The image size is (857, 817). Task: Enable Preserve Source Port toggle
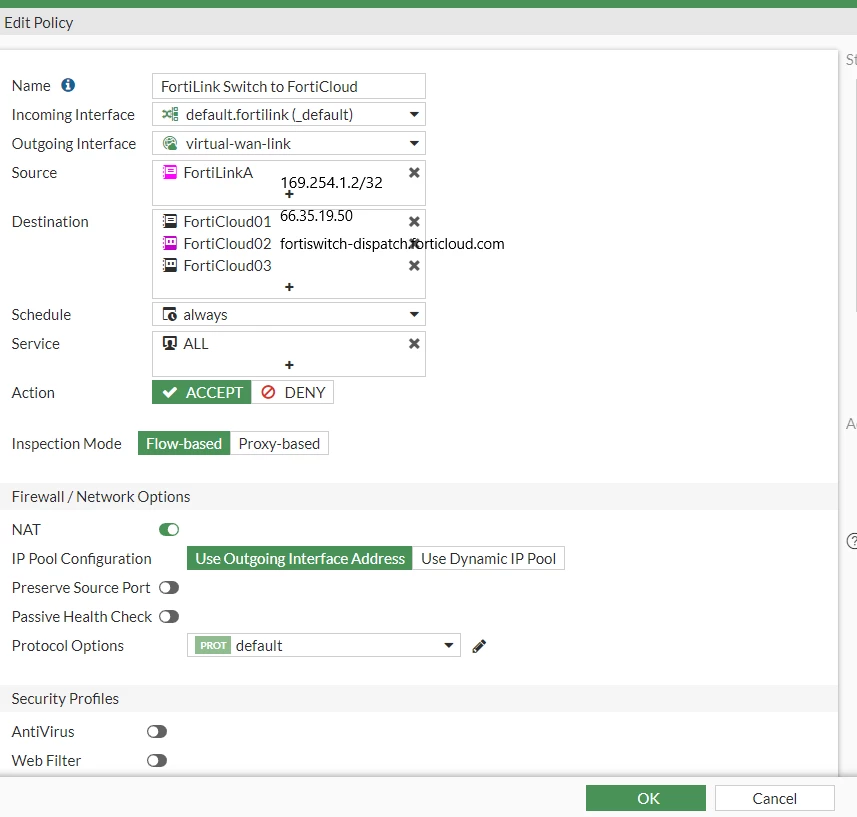(169, 587)
